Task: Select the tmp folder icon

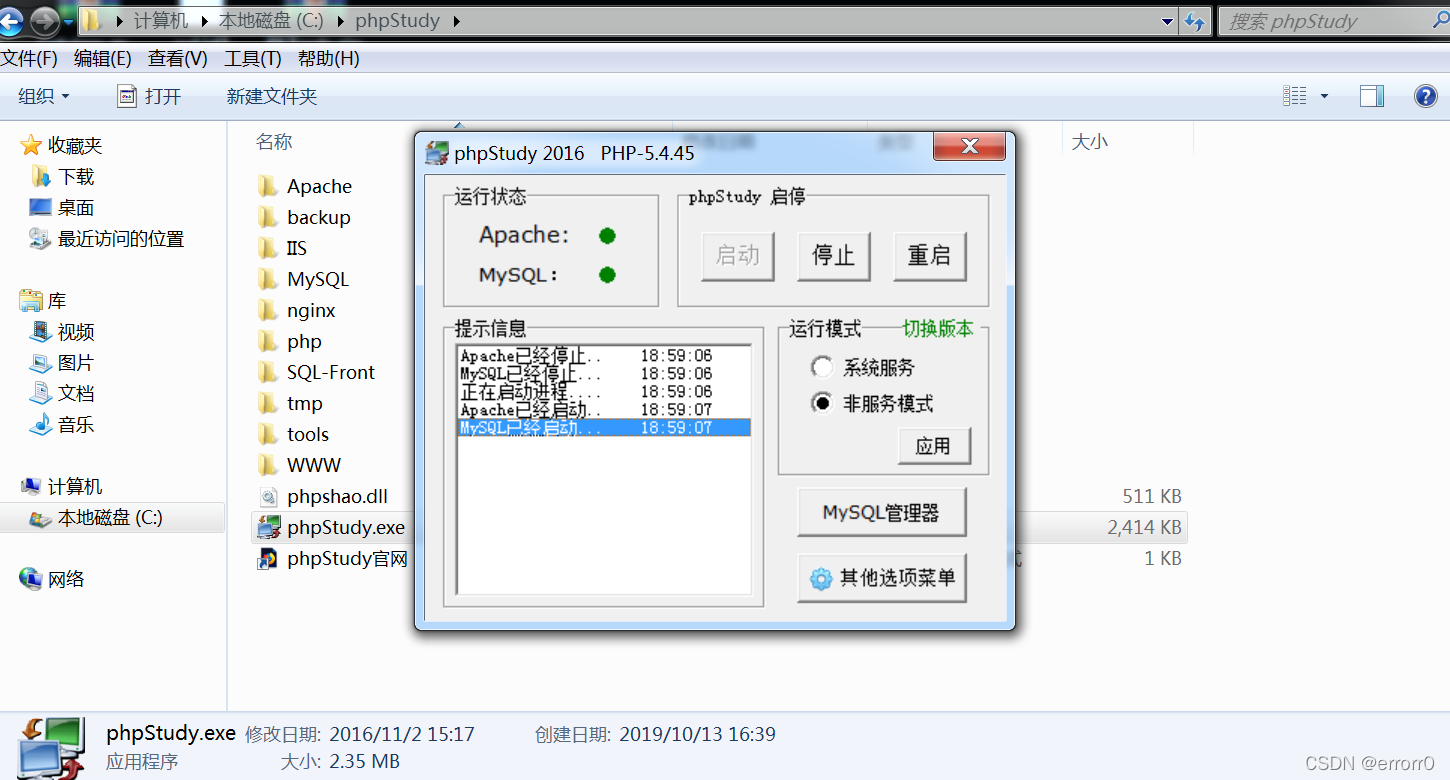Action: point(267,403)
